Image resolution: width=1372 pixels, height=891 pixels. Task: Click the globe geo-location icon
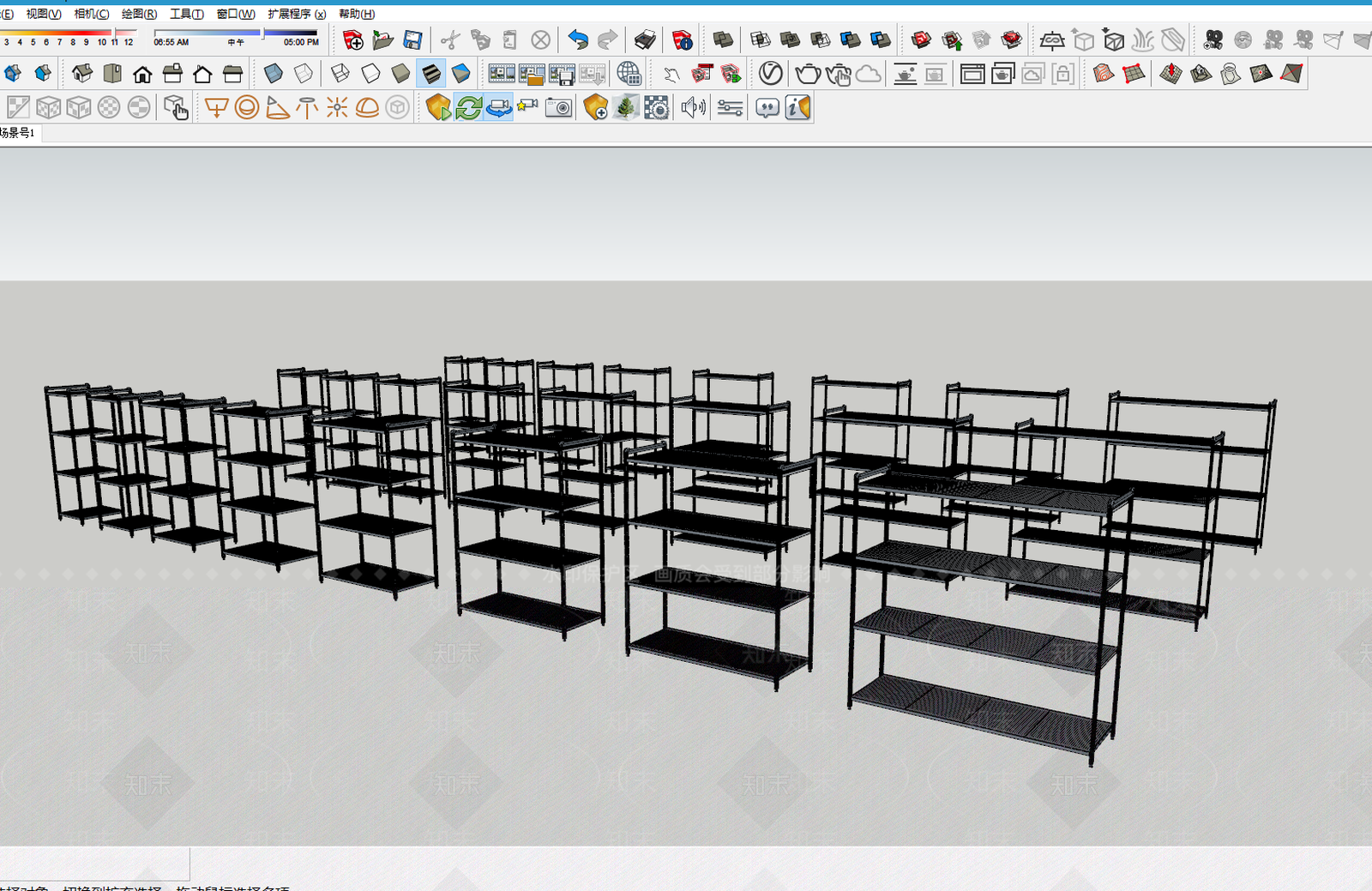pos(629,74)
